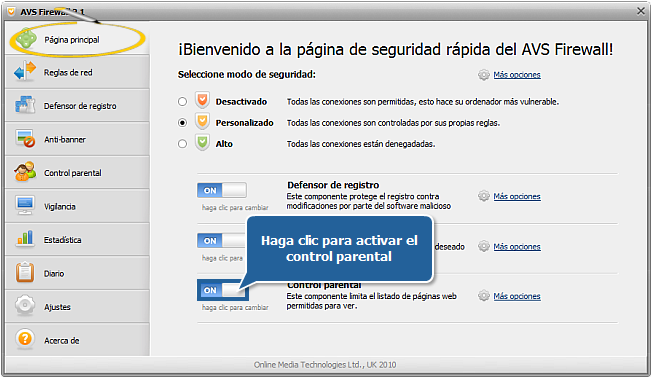Click the orange shield icon beside Personalizado
This screenshot has width=652, height=378.
pyautogui.click(x=202, y=122)
